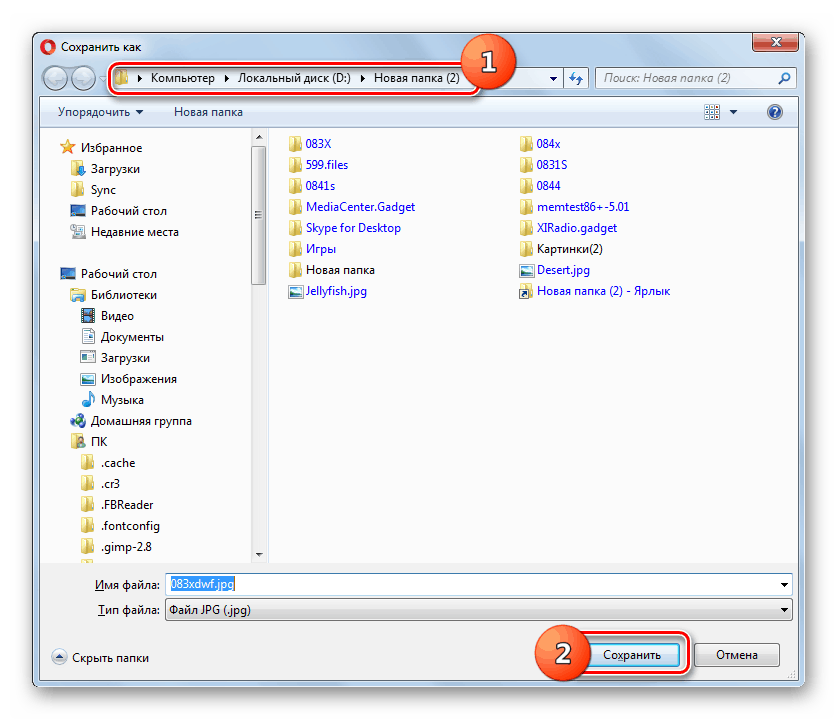The height and width of the screenshot is (720, 838).
Task: Select the 083X folder icon
Action: click(x=295, y=144)
